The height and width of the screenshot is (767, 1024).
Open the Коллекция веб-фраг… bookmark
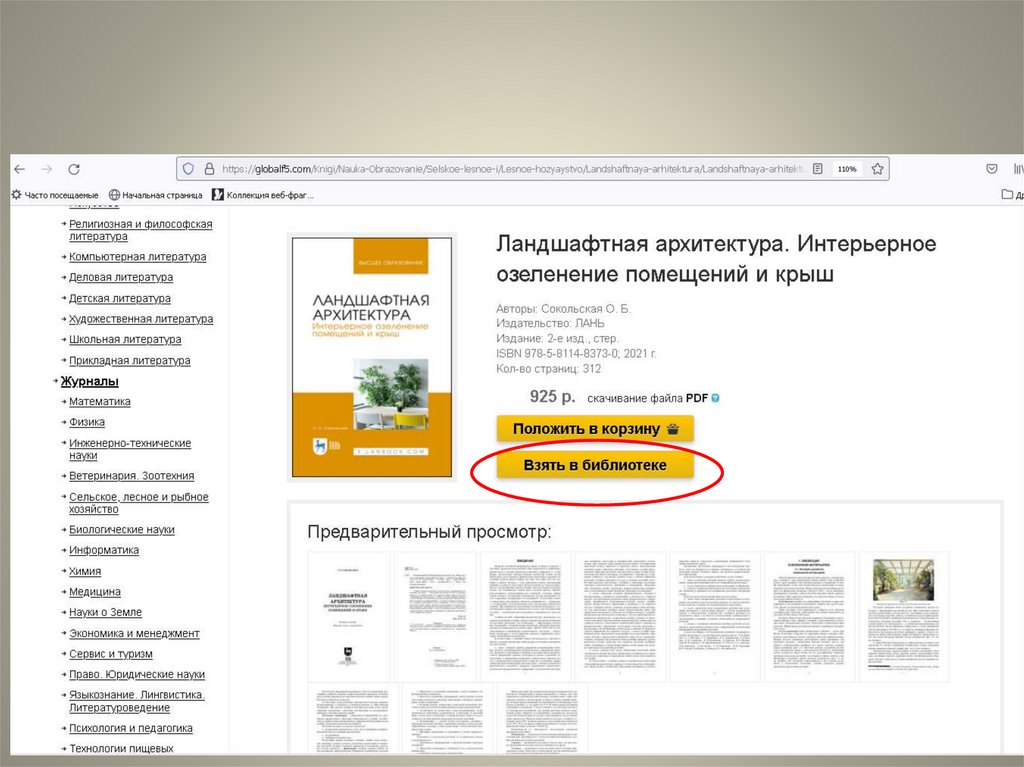[263, 195]
